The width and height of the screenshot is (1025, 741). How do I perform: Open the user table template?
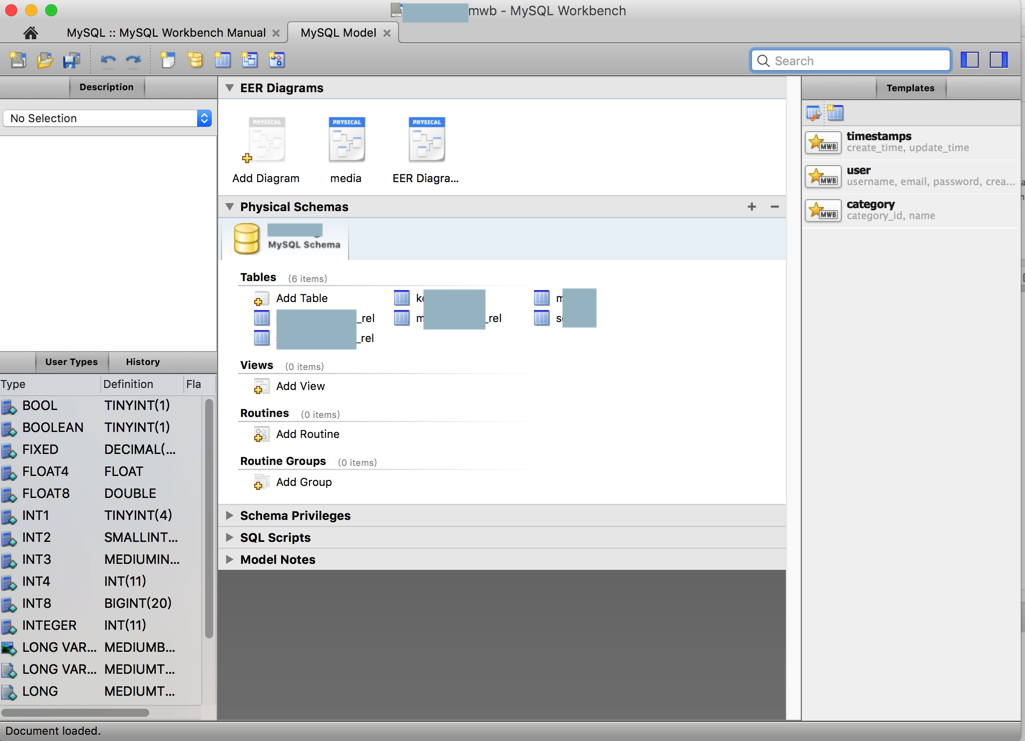[x=911, y=176]
